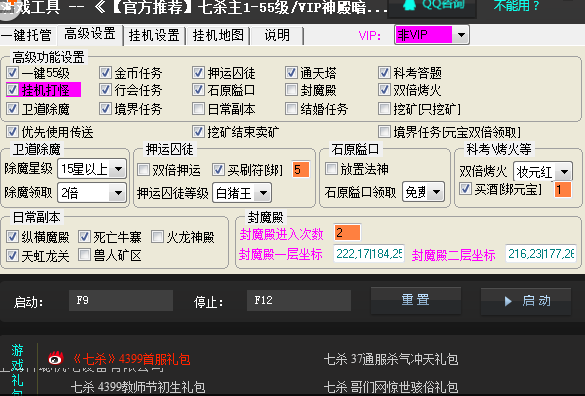
Task: Switch to the 一键托管 tab
Action: pyautogui.click(x=26, y=35)
